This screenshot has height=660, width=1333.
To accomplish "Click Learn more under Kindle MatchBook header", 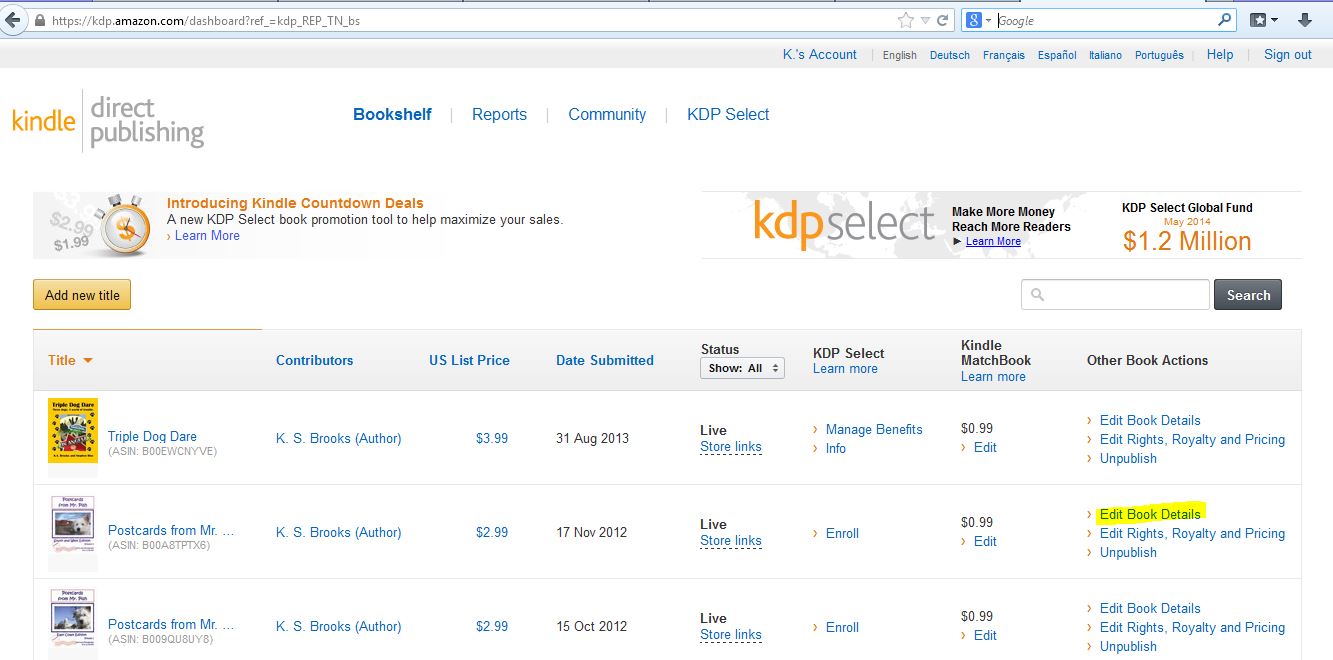I will (993, 377).
